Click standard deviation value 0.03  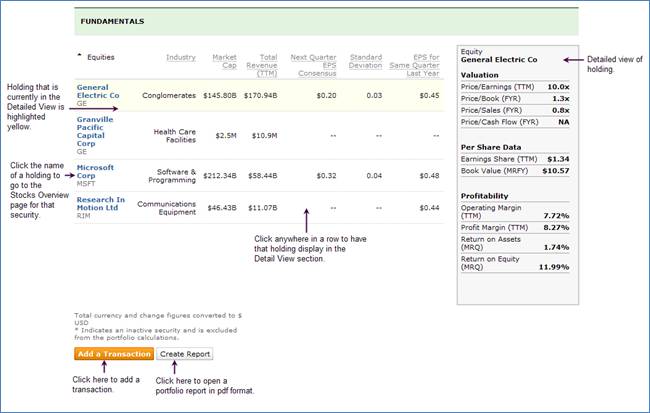coord(374,95)
